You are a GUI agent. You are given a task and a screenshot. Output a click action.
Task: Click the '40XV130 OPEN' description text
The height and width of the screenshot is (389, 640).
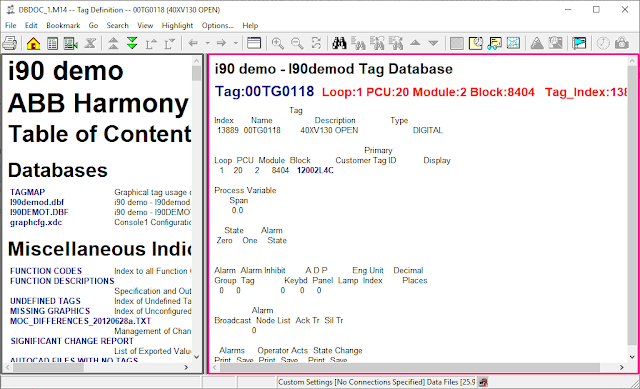coord(329,130)
